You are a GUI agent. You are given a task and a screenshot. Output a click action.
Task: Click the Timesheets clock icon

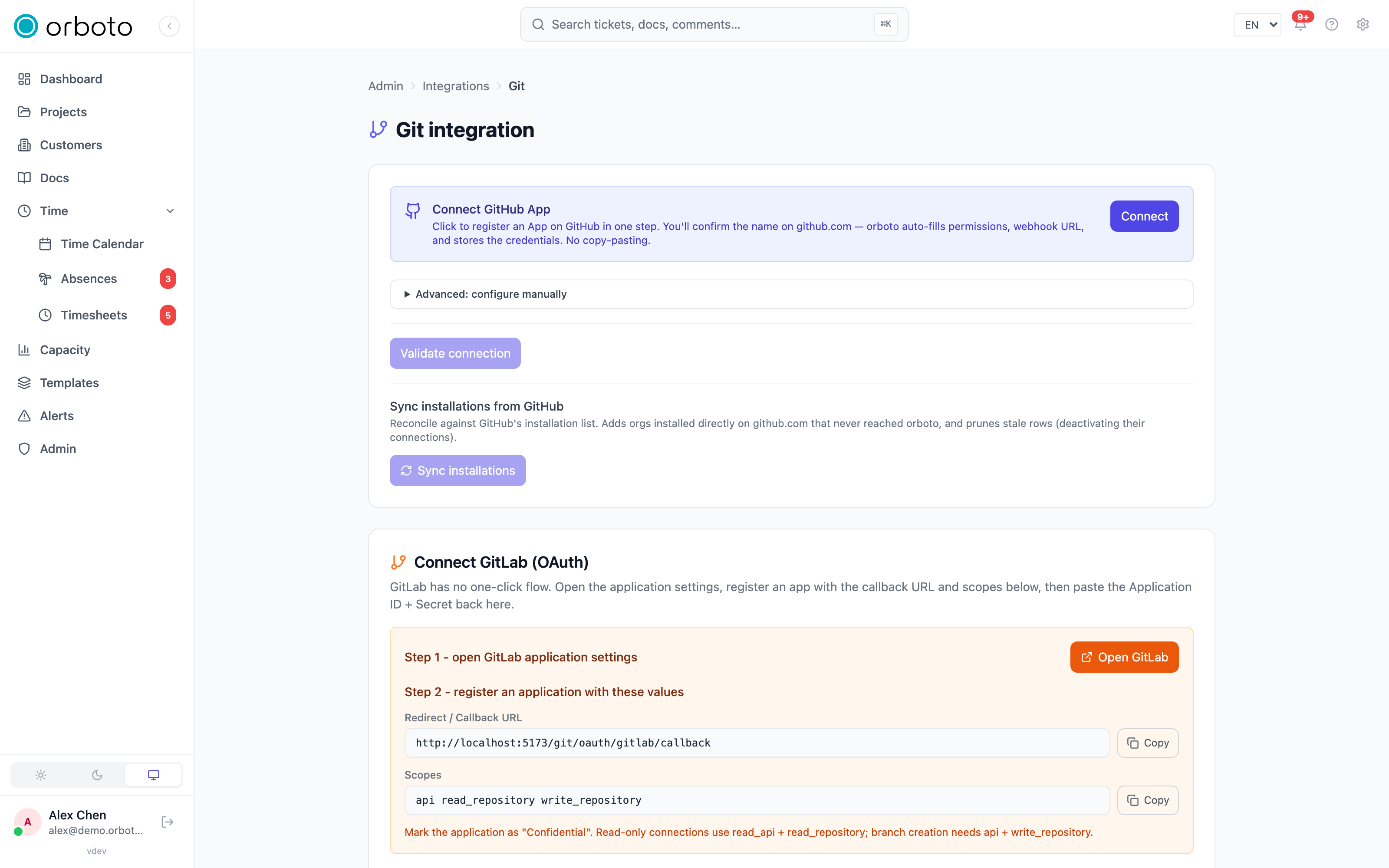pyautogui.click(x=45, y=315)
